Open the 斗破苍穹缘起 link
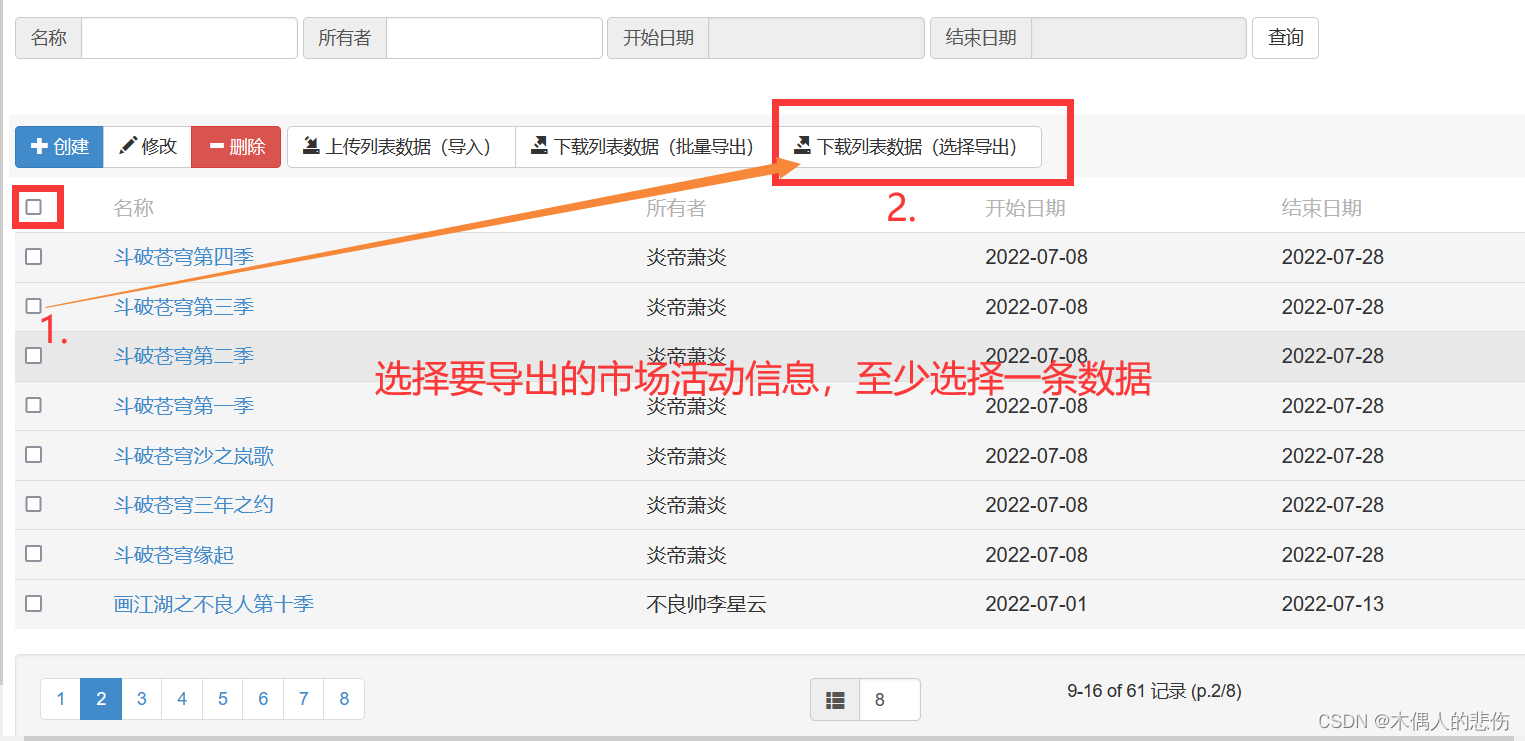This screenshot has height=741, width=1525. coord(174,555)
